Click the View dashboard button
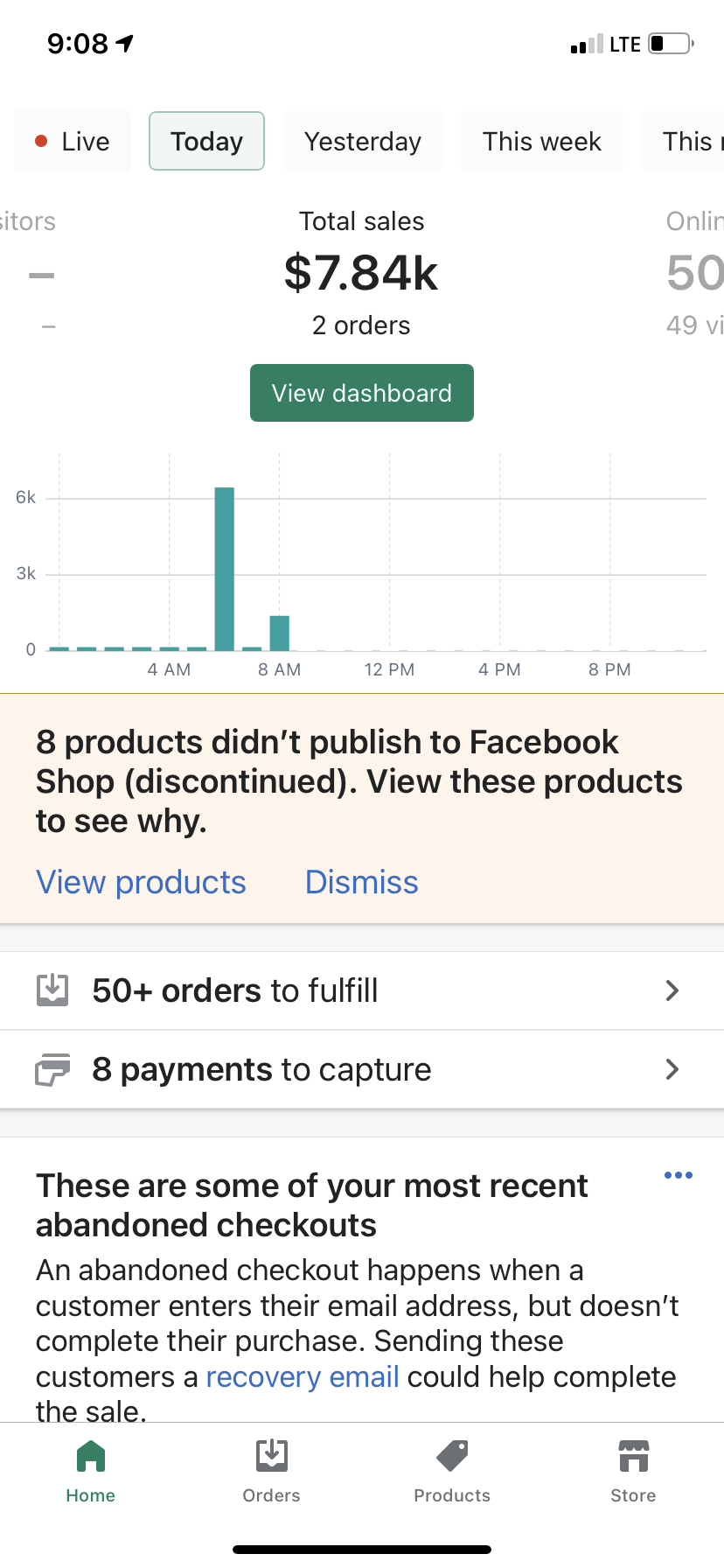This screenshot has width=724, height=1568. [x=362, y=393]
